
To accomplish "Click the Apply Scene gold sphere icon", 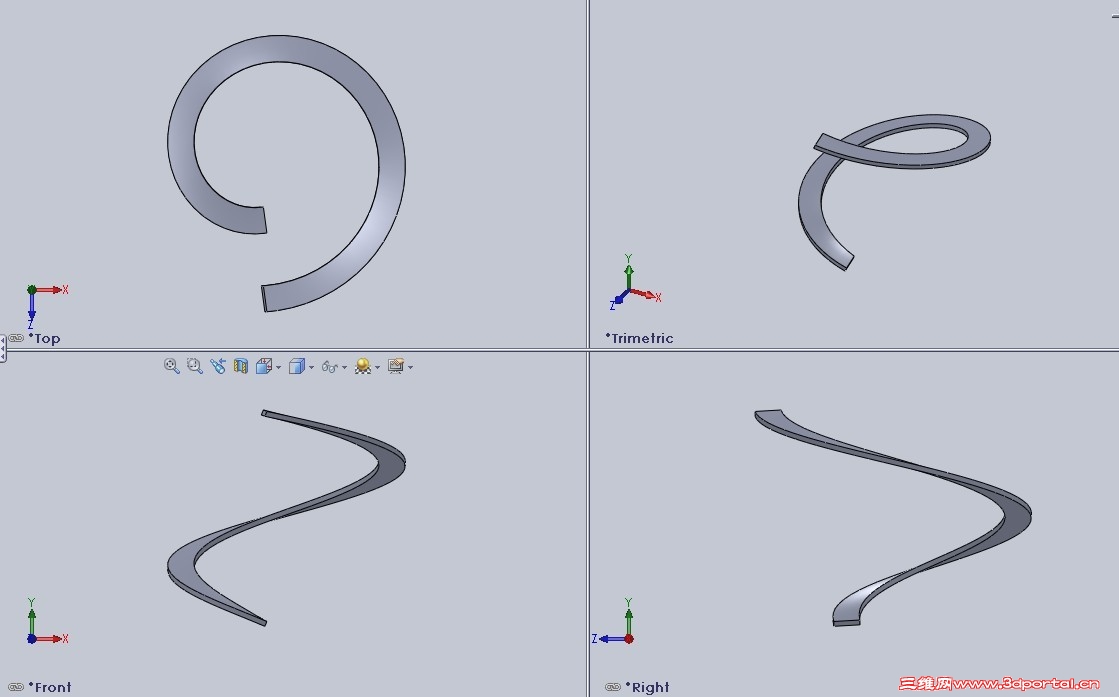I will point(363,366).
